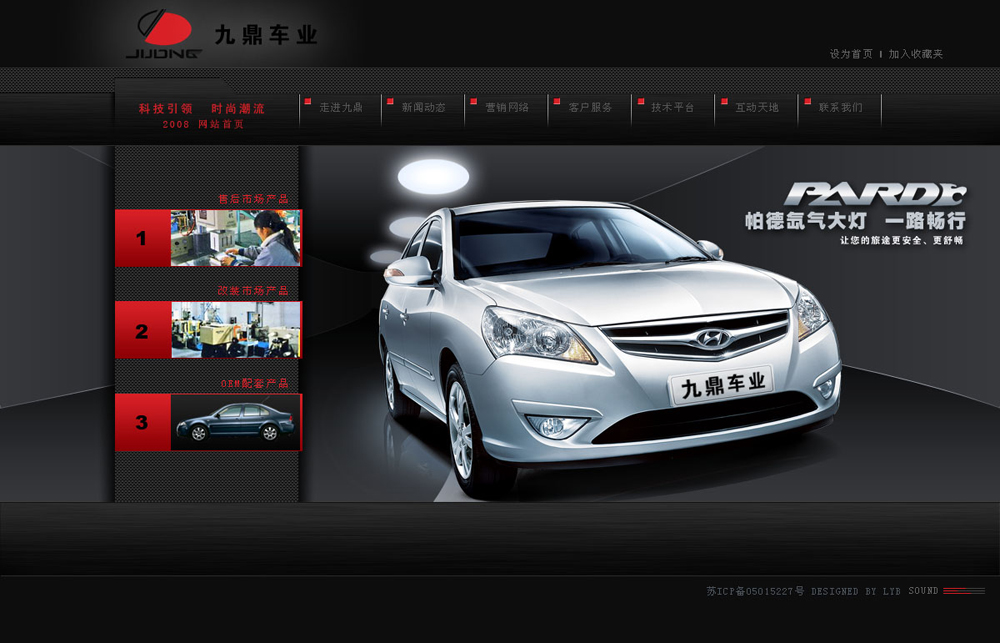Click the 设为首页 link
The image size is (1000, 643).
pos(851,54)
